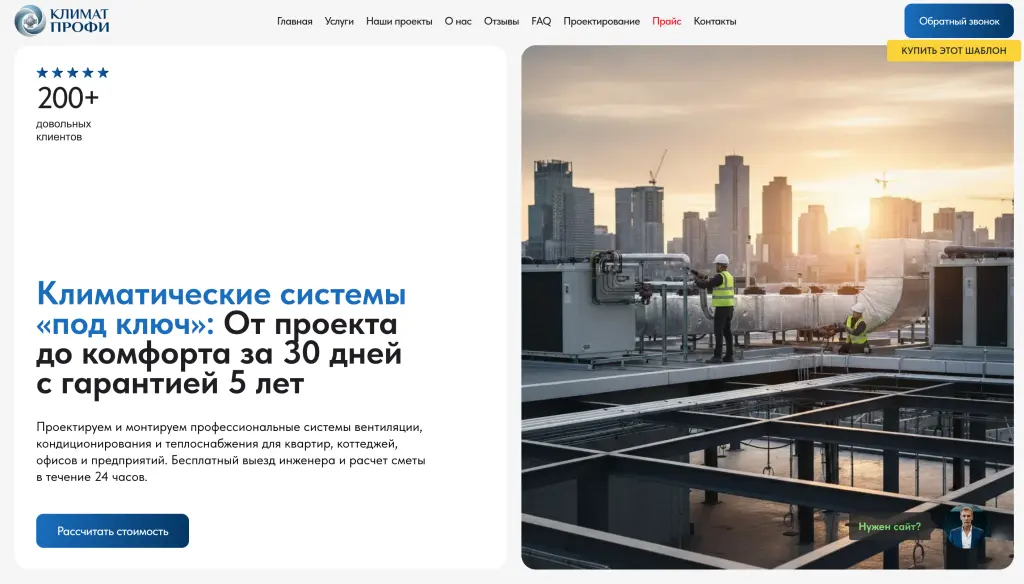Open Наши проекты in navigation
Screen dimensions: 1024x584
tap(399, 21)
